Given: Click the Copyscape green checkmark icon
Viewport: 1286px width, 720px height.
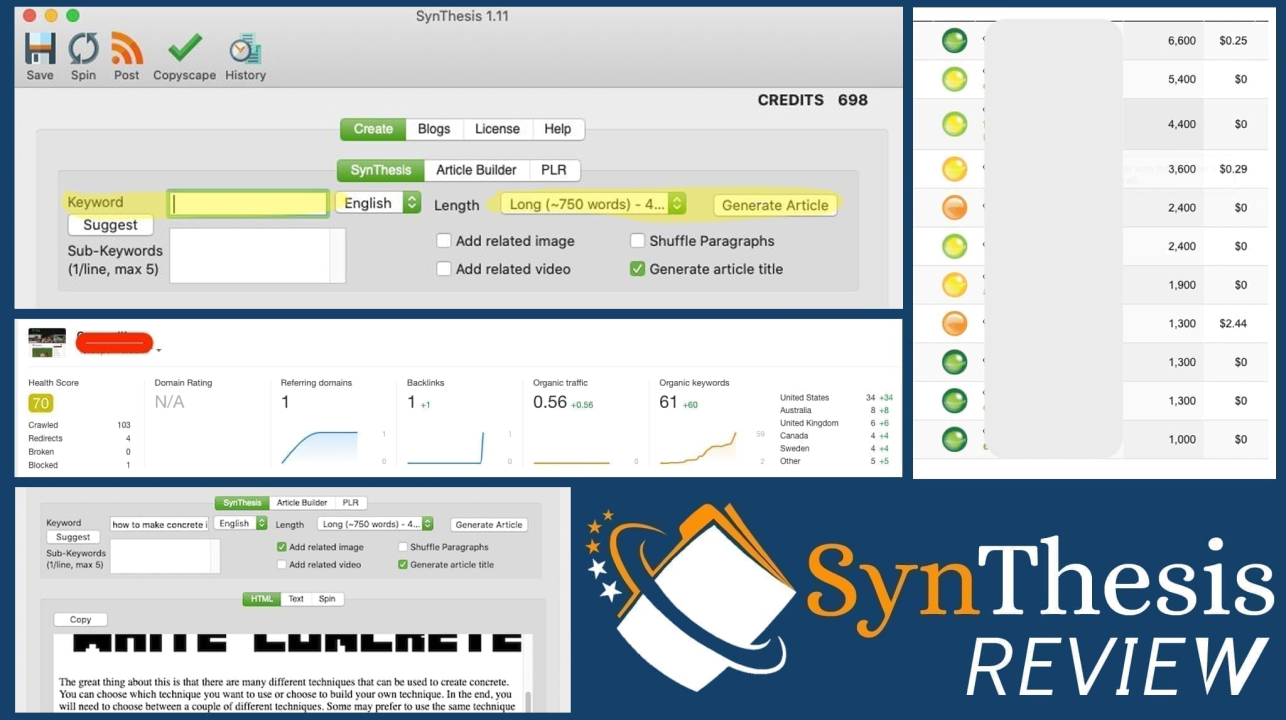Looking at the screenshot, I should pos(185,48).
